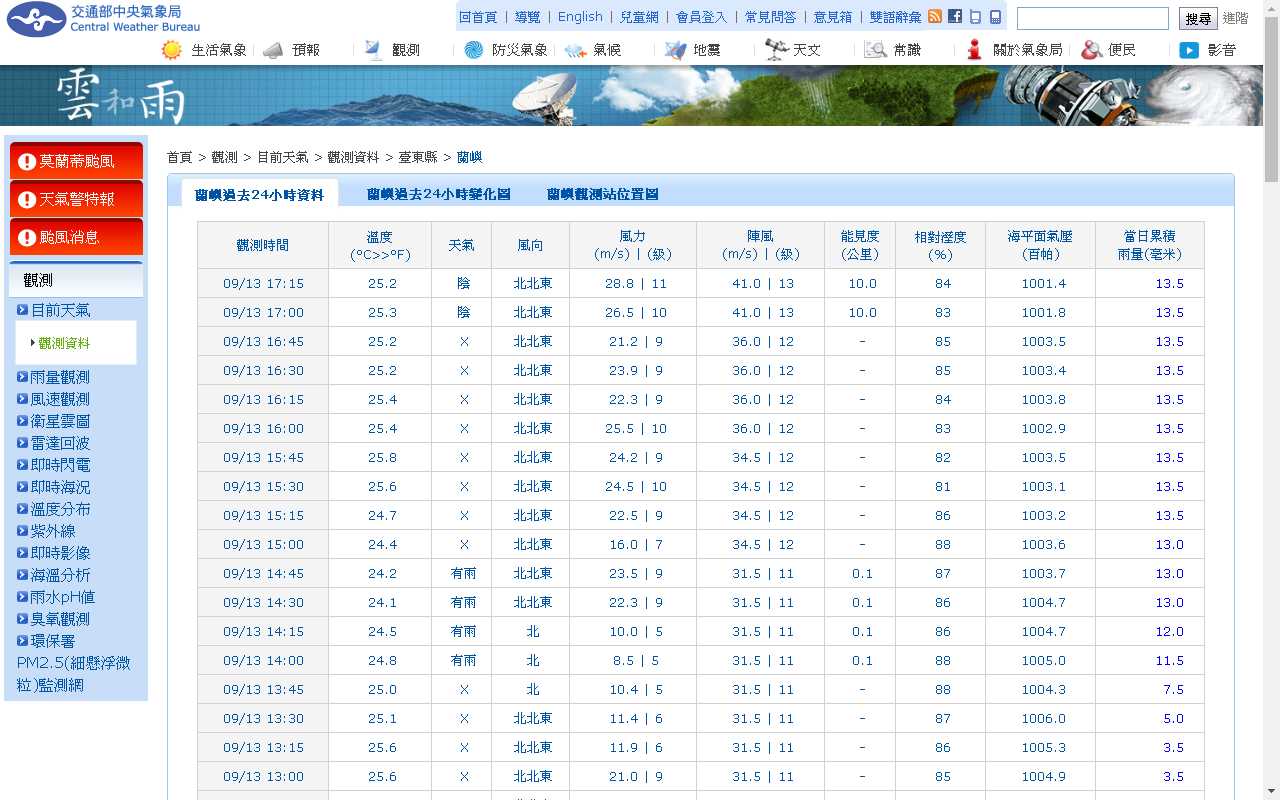Image resolution: width=1280 pixels, height=800 pixels.
Task: Click the 莫蘭蒂颱風 red alert button
Action: coord(76,161)
